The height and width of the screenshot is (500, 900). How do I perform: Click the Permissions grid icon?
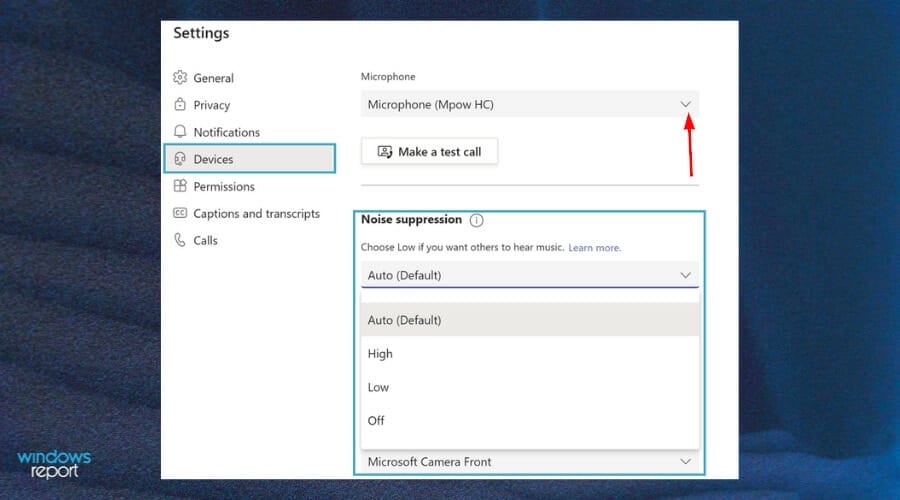[x=180, y=186]
